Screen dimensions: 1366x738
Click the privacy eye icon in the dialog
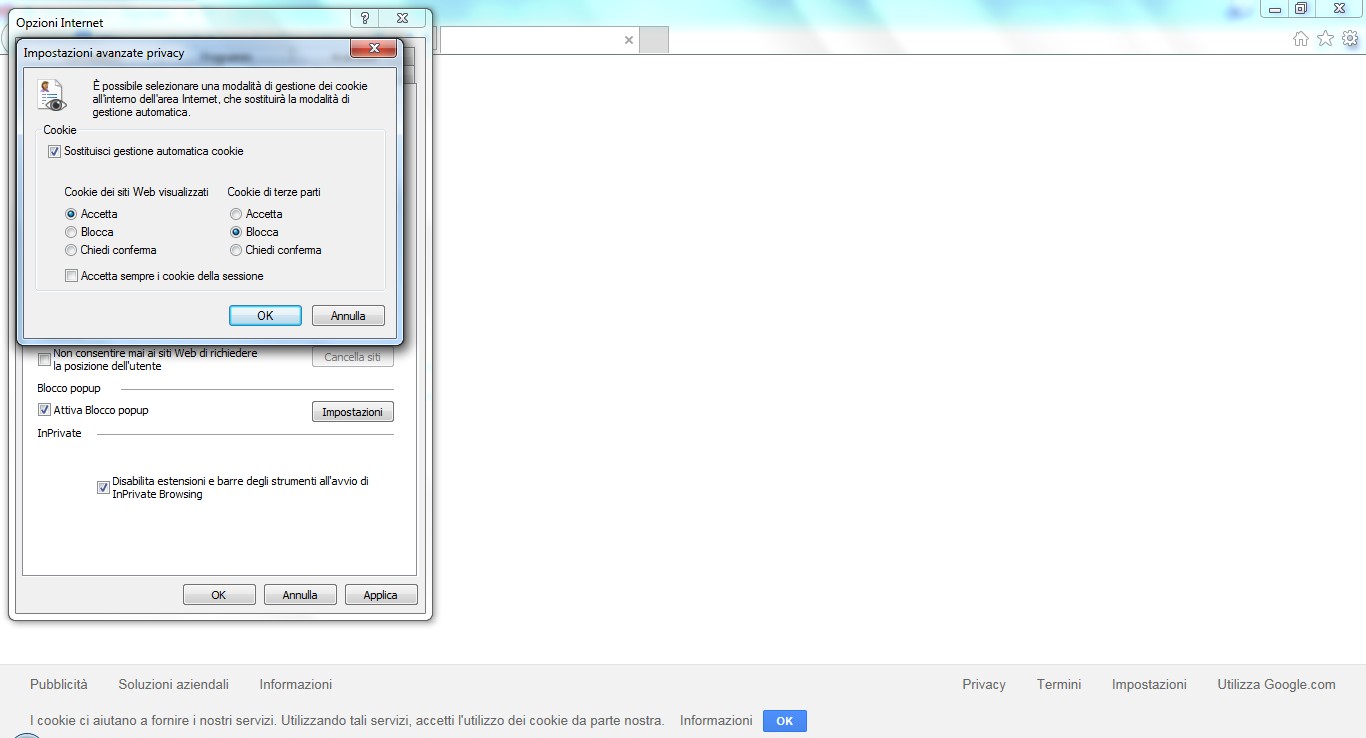50,93
